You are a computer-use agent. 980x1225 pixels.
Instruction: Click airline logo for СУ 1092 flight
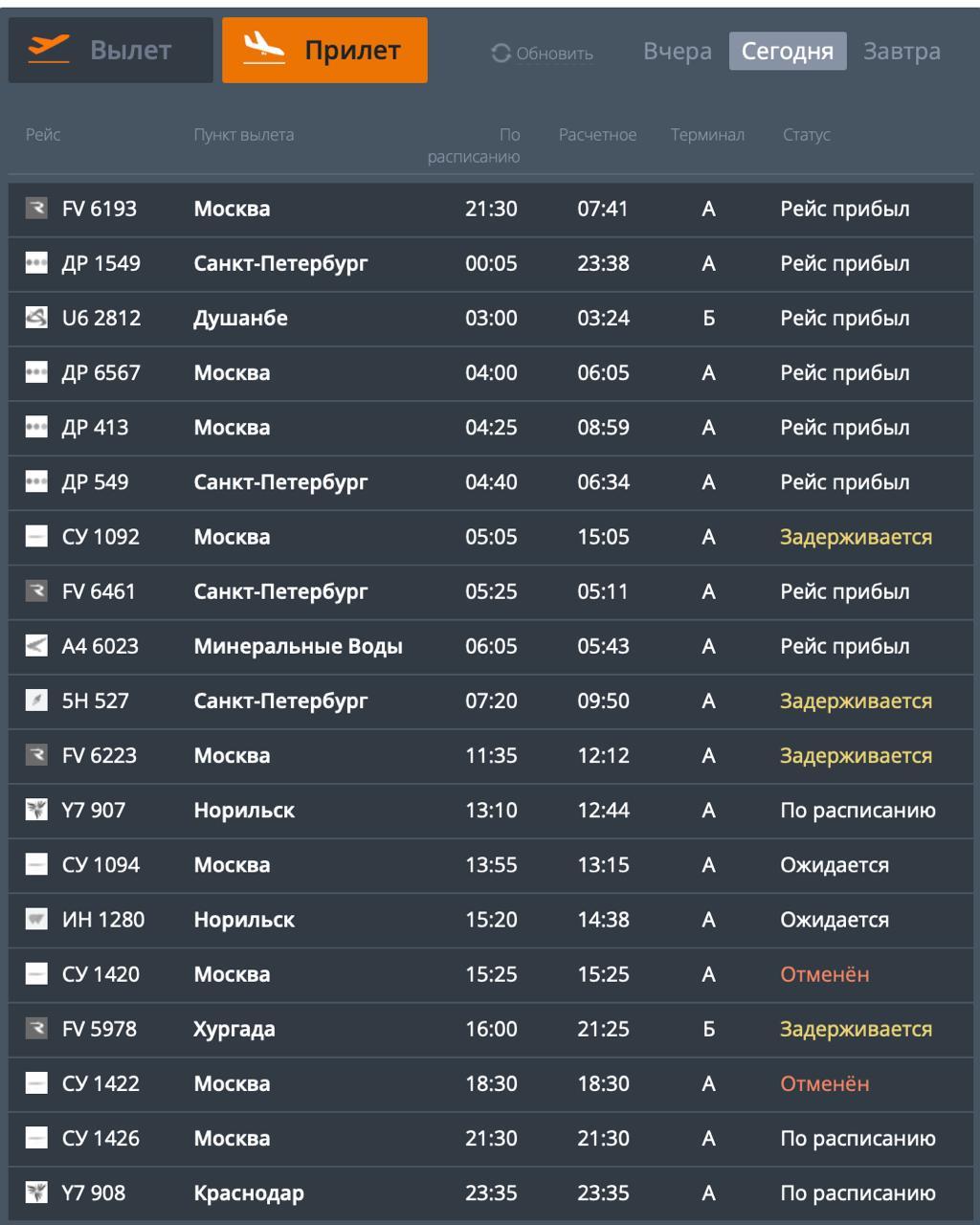tap(36, 537)
